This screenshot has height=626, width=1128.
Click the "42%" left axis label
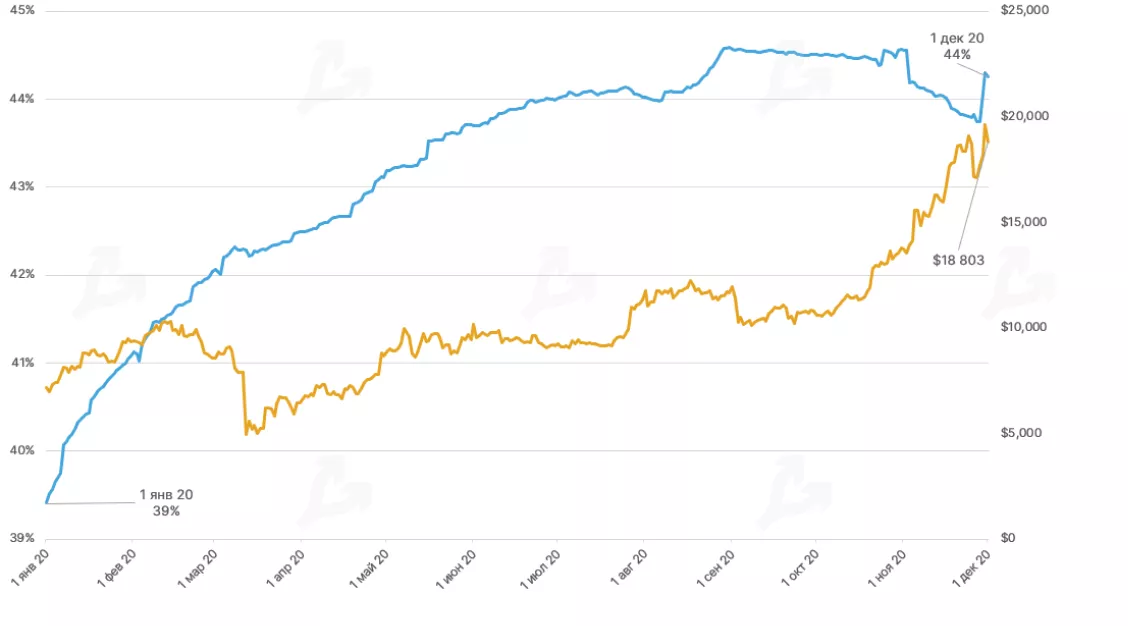tap(23, 275)
